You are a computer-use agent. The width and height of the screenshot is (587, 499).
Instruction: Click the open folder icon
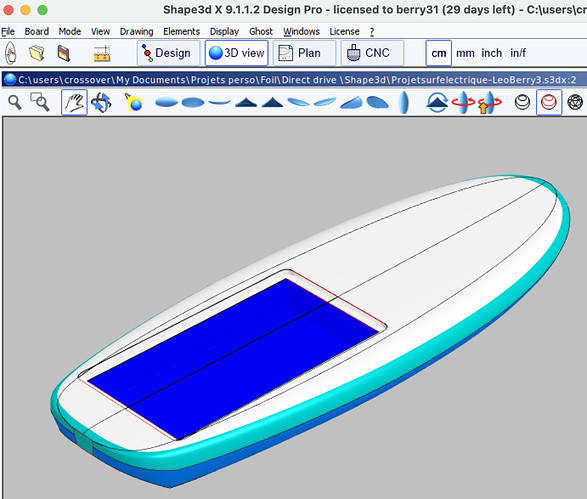37,53
